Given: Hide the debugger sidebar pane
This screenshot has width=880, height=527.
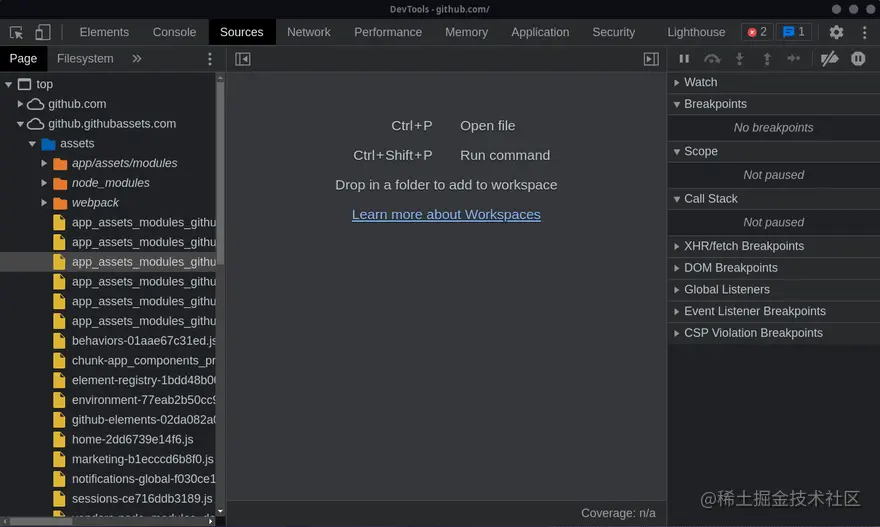Looking at the screenshot, I should coord(651,59).
